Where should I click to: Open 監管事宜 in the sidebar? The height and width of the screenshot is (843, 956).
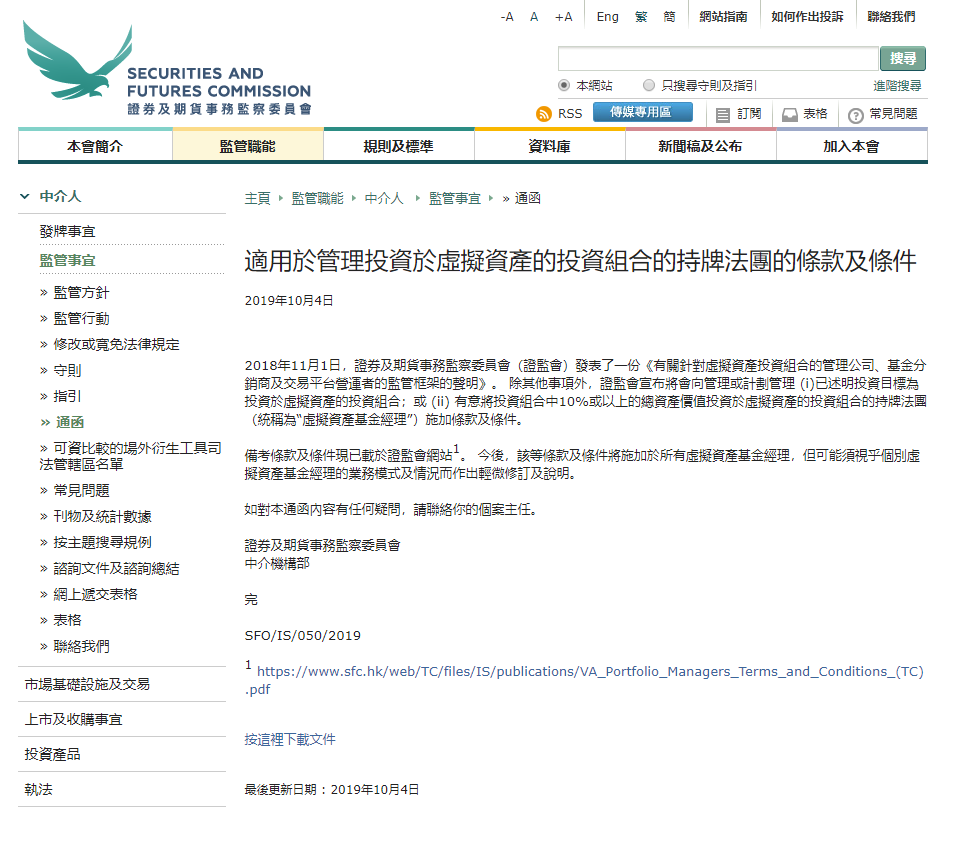coord(68,260)
